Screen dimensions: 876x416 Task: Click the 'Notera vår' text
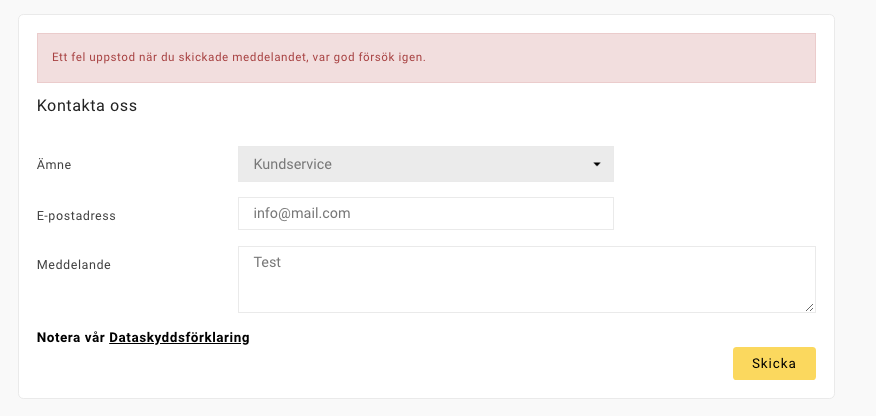coord(70,337)
